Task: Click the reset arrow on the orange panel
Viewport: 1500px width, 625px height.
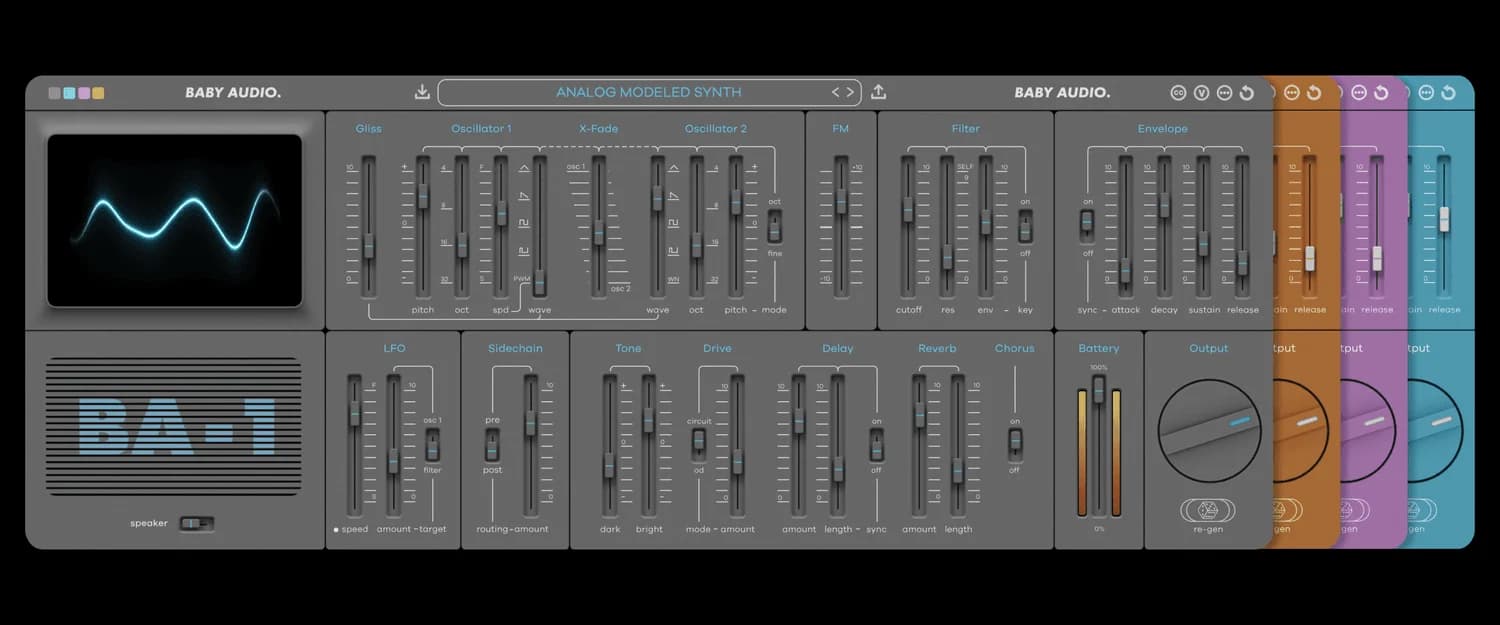Action: [x=1314, y=91]
